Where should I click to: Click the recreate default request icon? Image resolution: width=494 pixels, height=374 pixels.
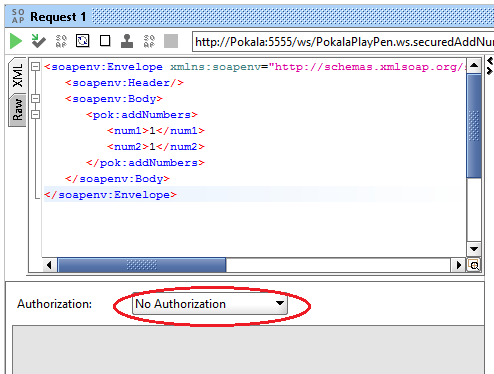point(82,41)
